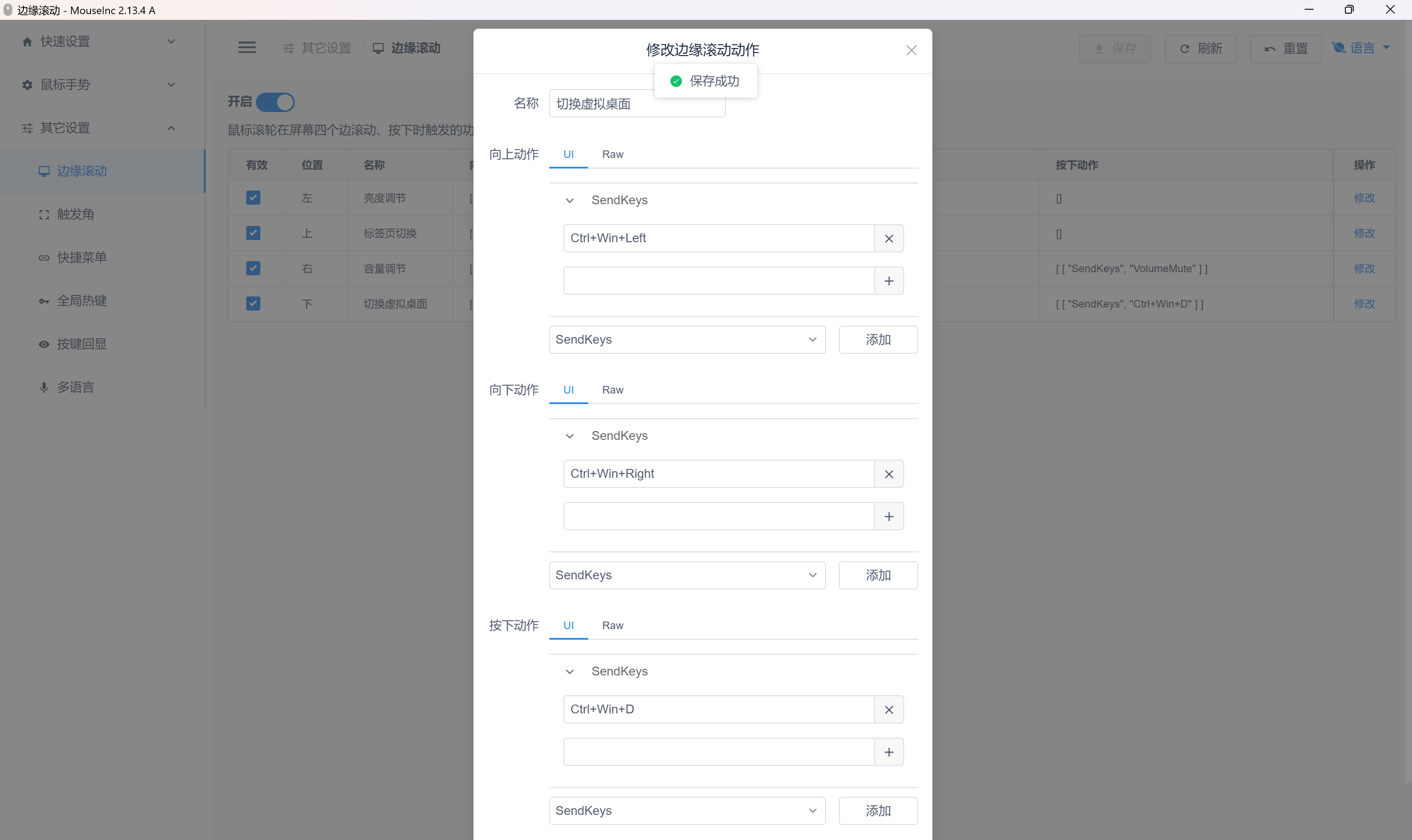Uncheck the 亮度调节 row checkbox
This screenshot has width=1412, height=840.
[253, 198]
